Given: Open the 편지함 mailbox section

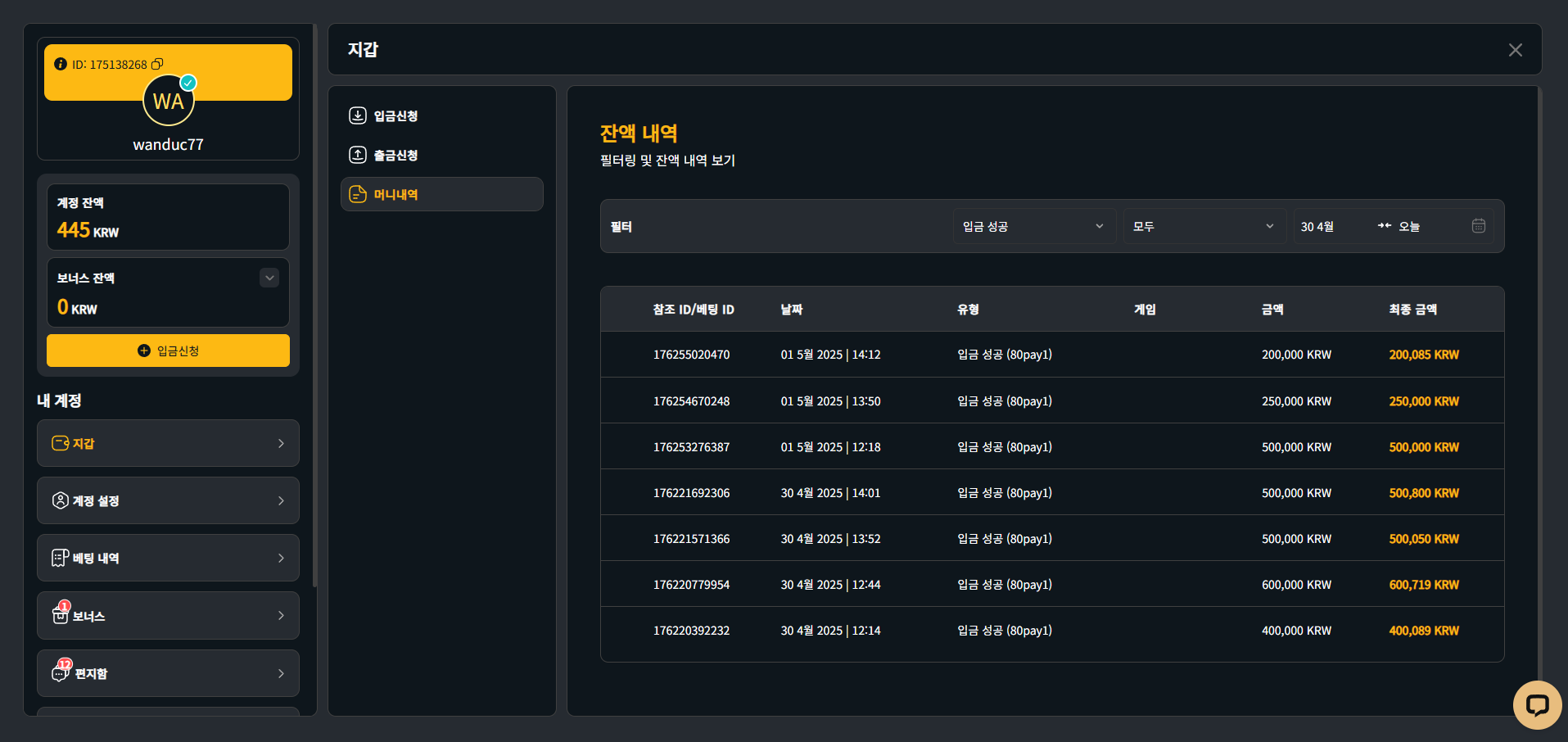Looking at the screenshot, I should pyautogui.click(x=168, y=673).
